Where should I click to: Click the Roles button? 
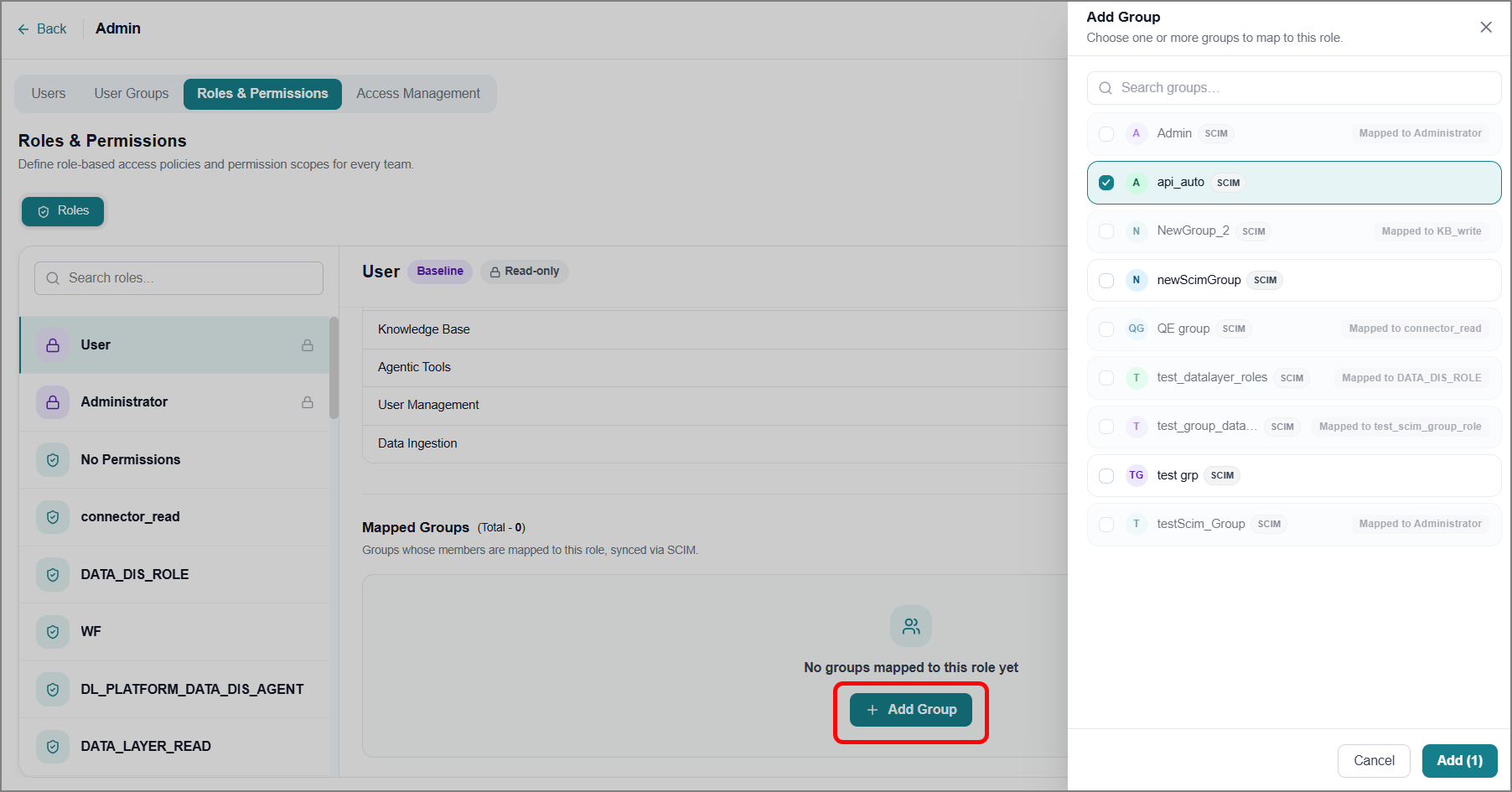(x=63, y=211)
